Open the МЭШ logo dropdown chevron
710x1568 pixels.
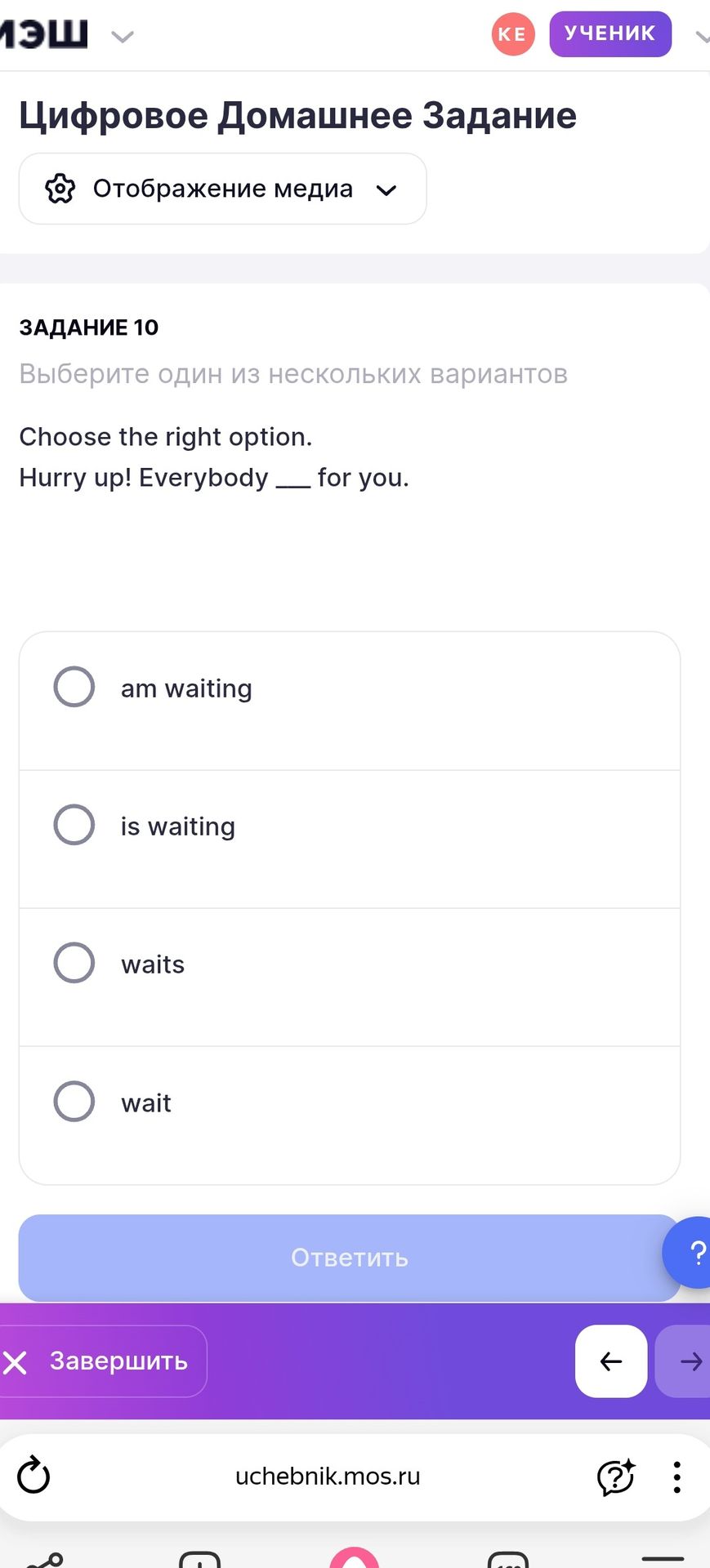tap(123, 36)
